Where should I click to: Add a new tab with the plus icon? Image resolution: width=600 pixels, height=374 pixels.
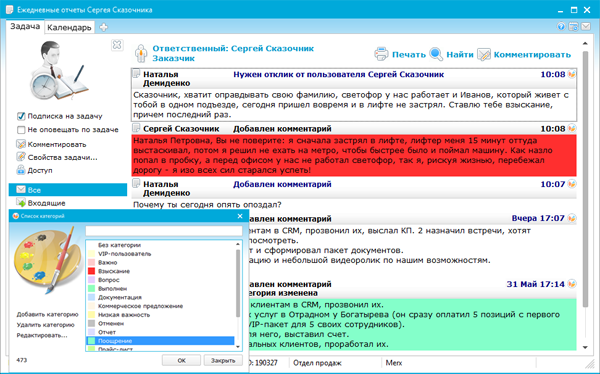coord(103,27)
